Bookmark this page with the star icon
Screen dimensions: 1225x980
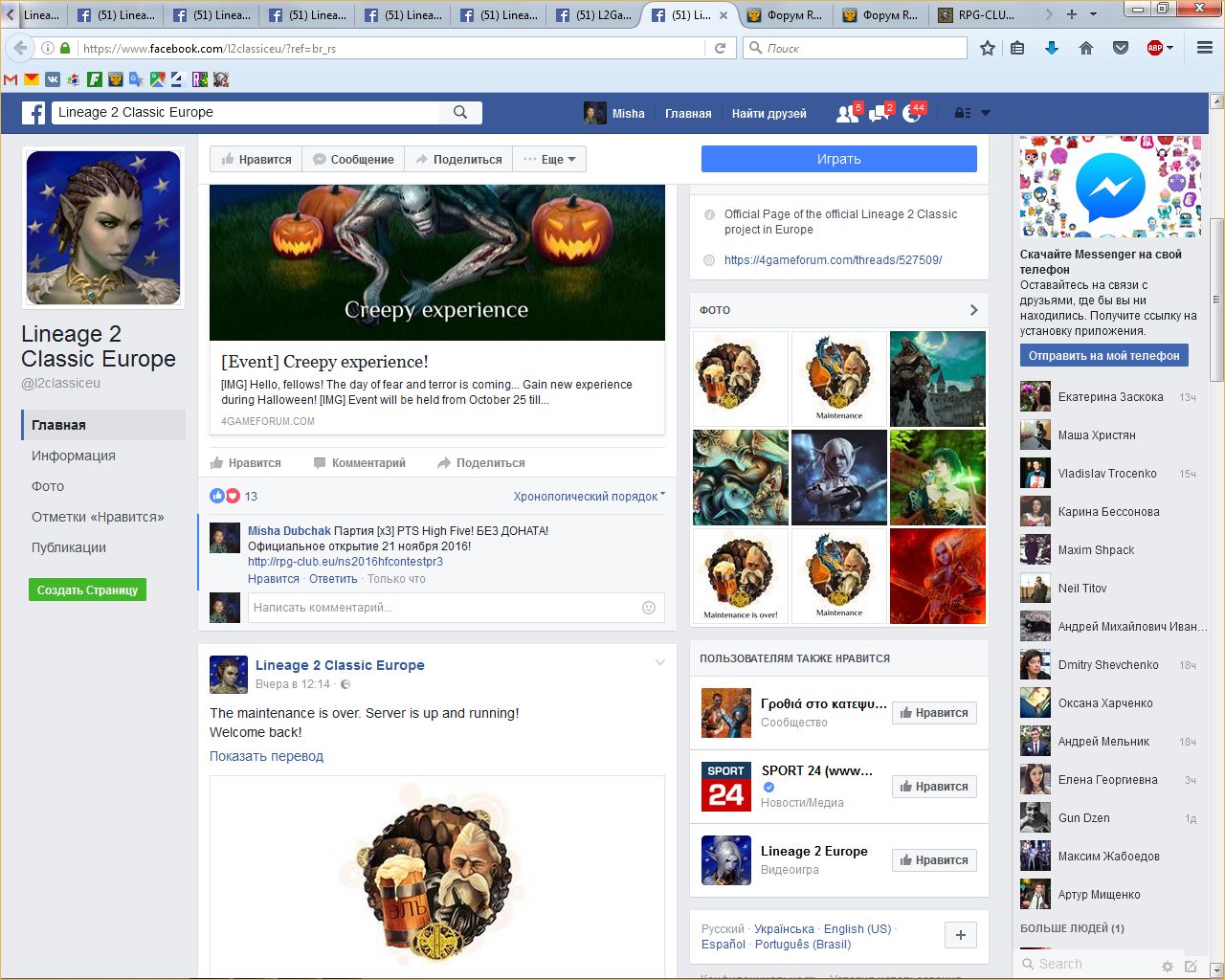click(x=987, y=48)
